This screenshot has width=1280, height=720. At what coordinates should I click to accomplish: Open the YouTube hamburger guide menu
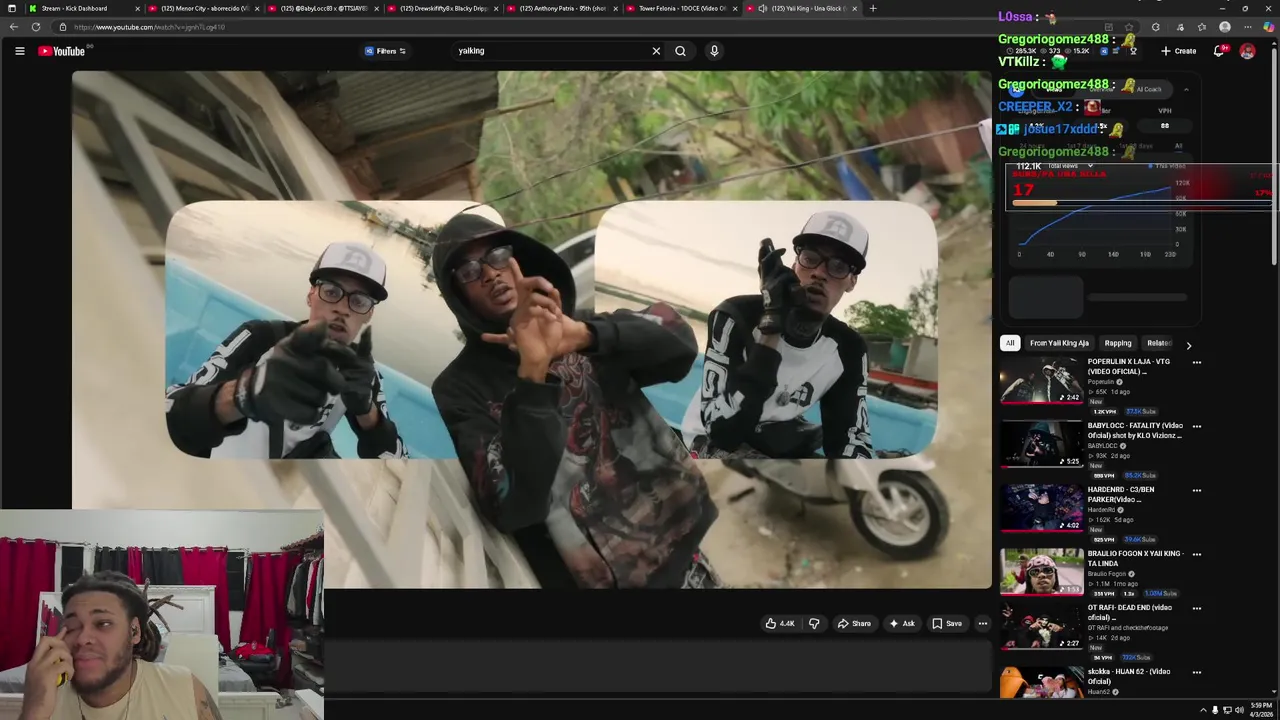19,51
